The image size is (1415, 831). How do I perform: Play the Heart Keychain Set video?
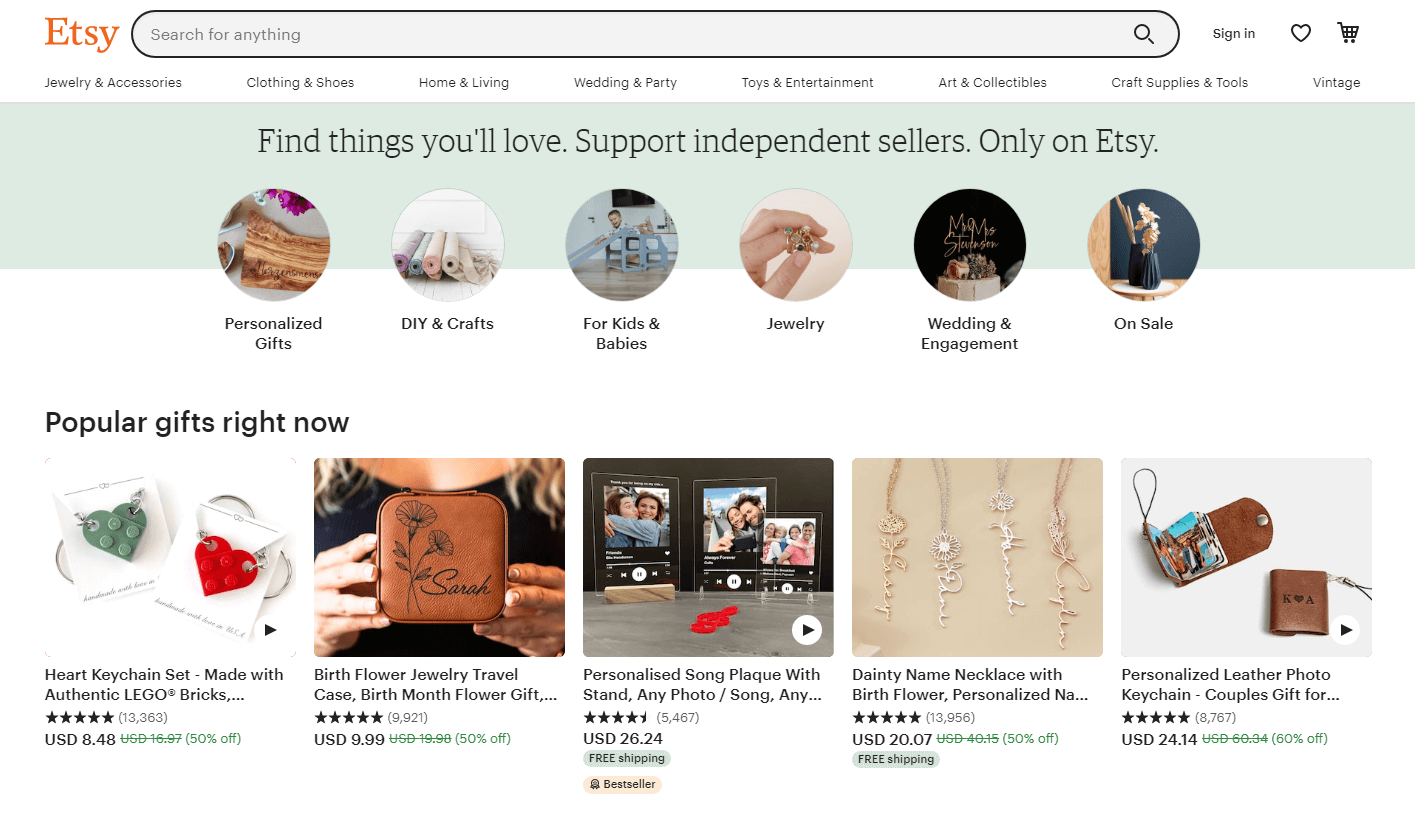pyautogui.click(x=270, y=630)
